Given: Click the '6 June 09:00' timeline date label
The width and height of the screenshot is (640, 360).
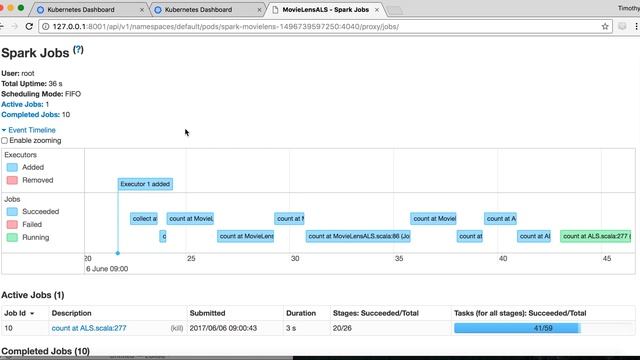Looking at the screenshot, I should [x=107, y=269].
